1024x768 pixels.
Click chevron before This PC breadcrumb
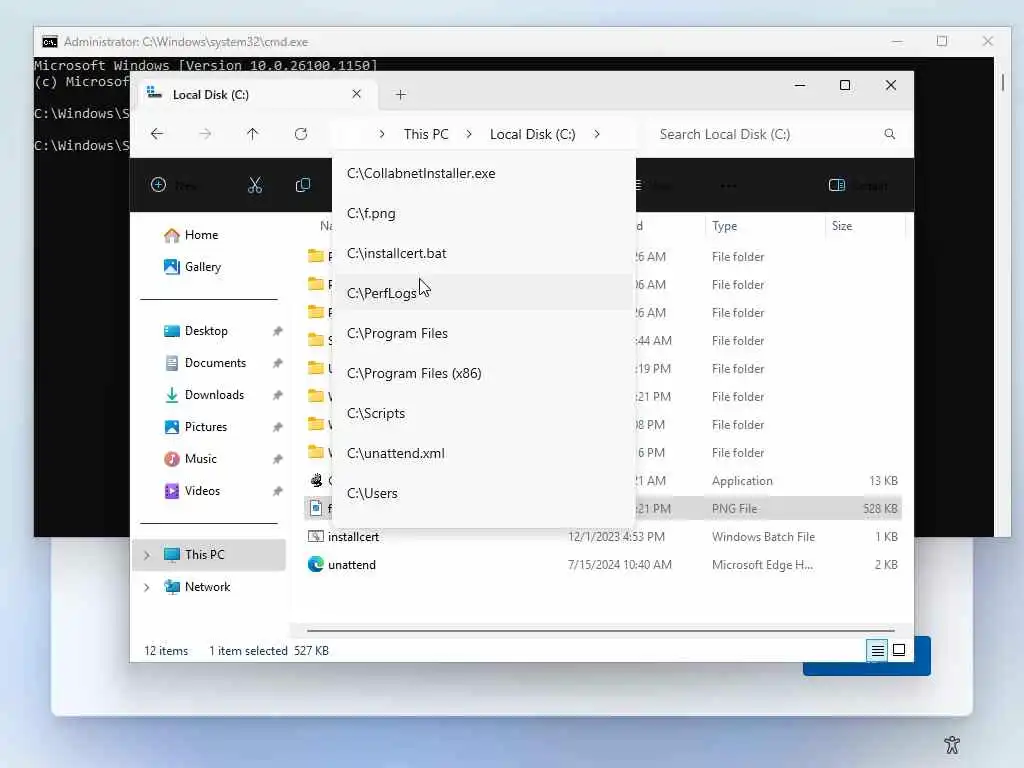382,134
